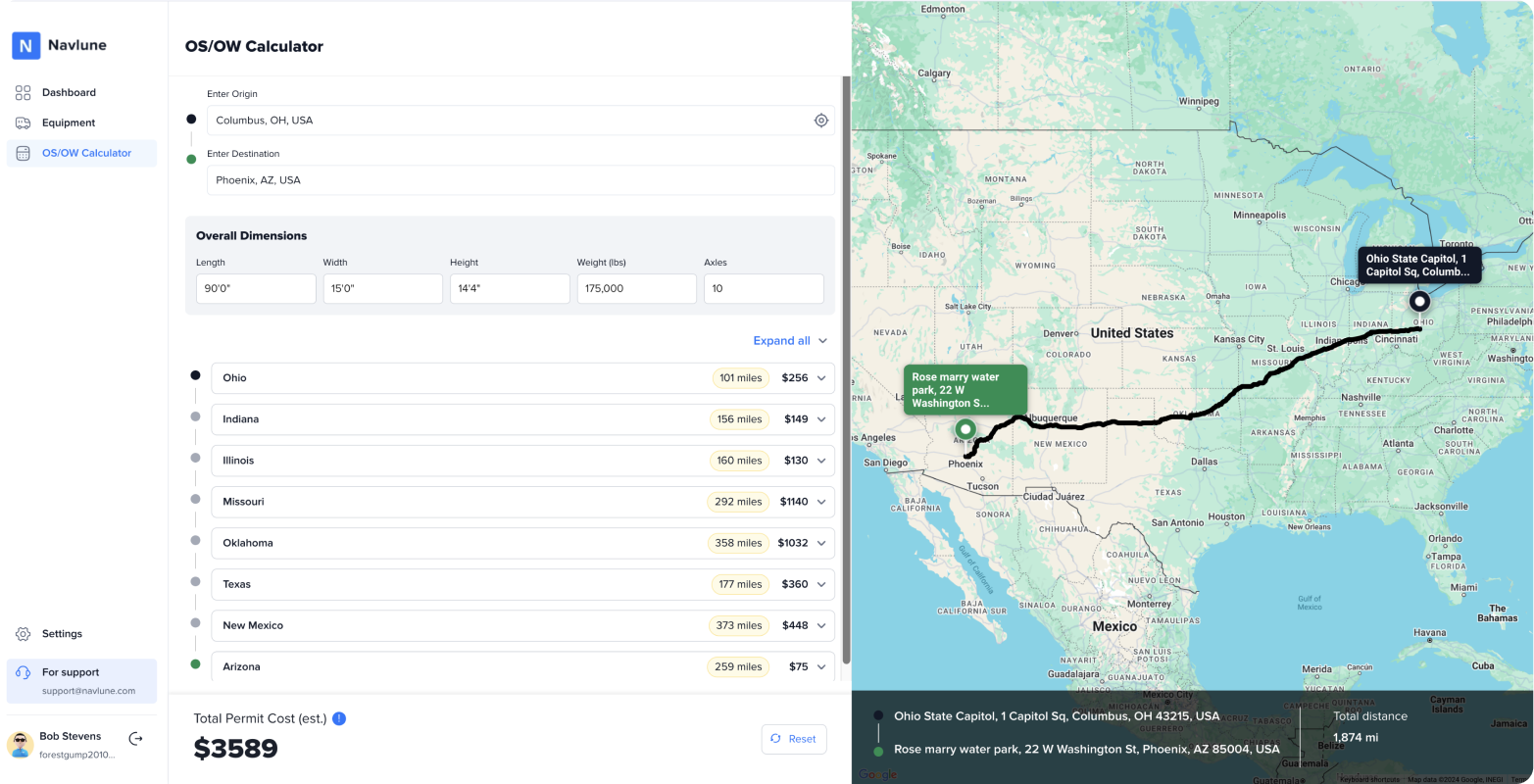This screenshot has width=1534, height=784.
Task: Click the OS/OW Calculator sidebar icon
Action: click(23, 153)
